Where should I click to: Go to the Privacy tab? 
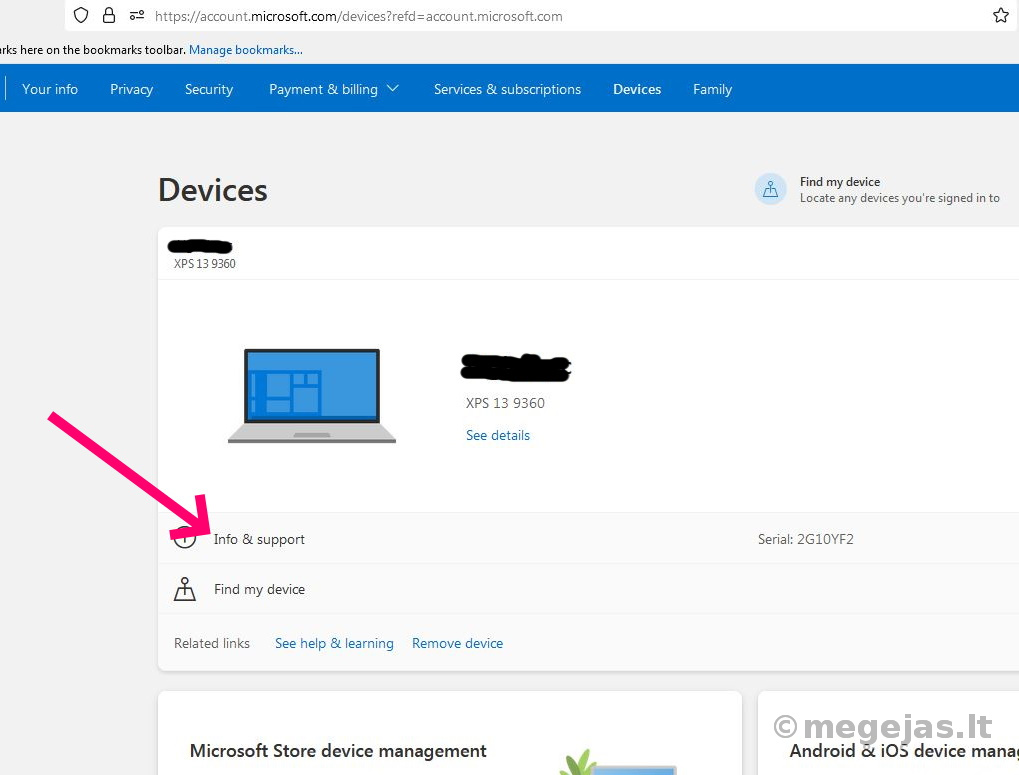tap(131, 89)
